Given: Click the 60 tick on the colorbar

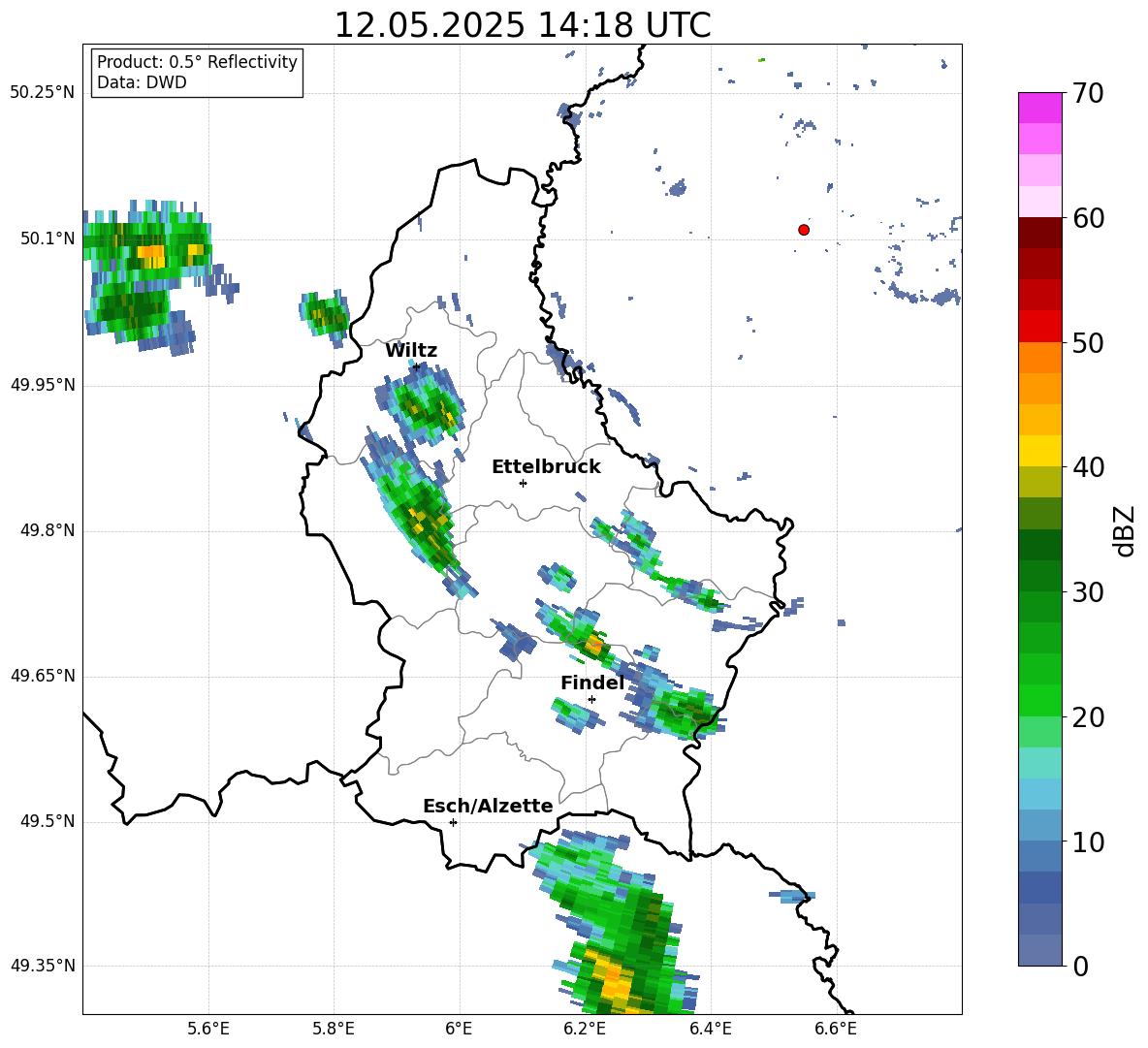Looking at the screenshot, I should point(1087,218).
